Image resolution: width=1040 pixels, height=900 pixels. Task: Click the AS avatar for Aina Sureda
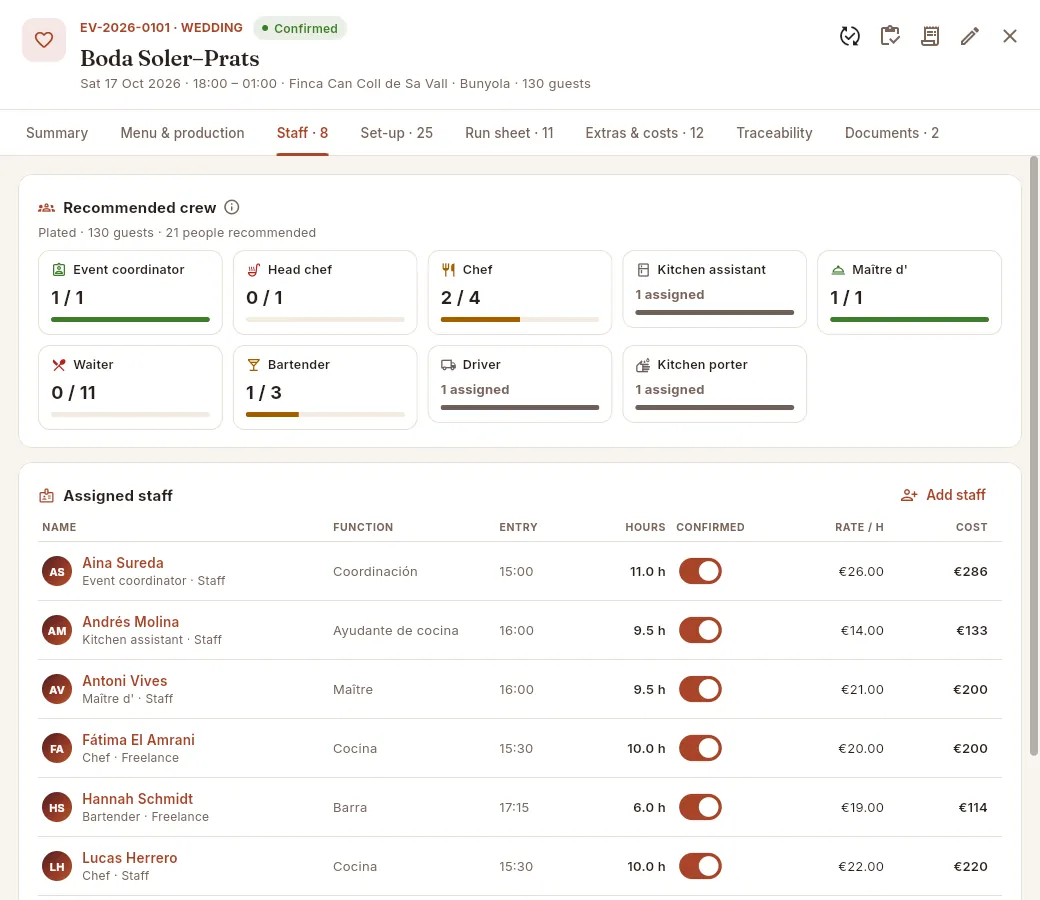click(x=57, y=571)
